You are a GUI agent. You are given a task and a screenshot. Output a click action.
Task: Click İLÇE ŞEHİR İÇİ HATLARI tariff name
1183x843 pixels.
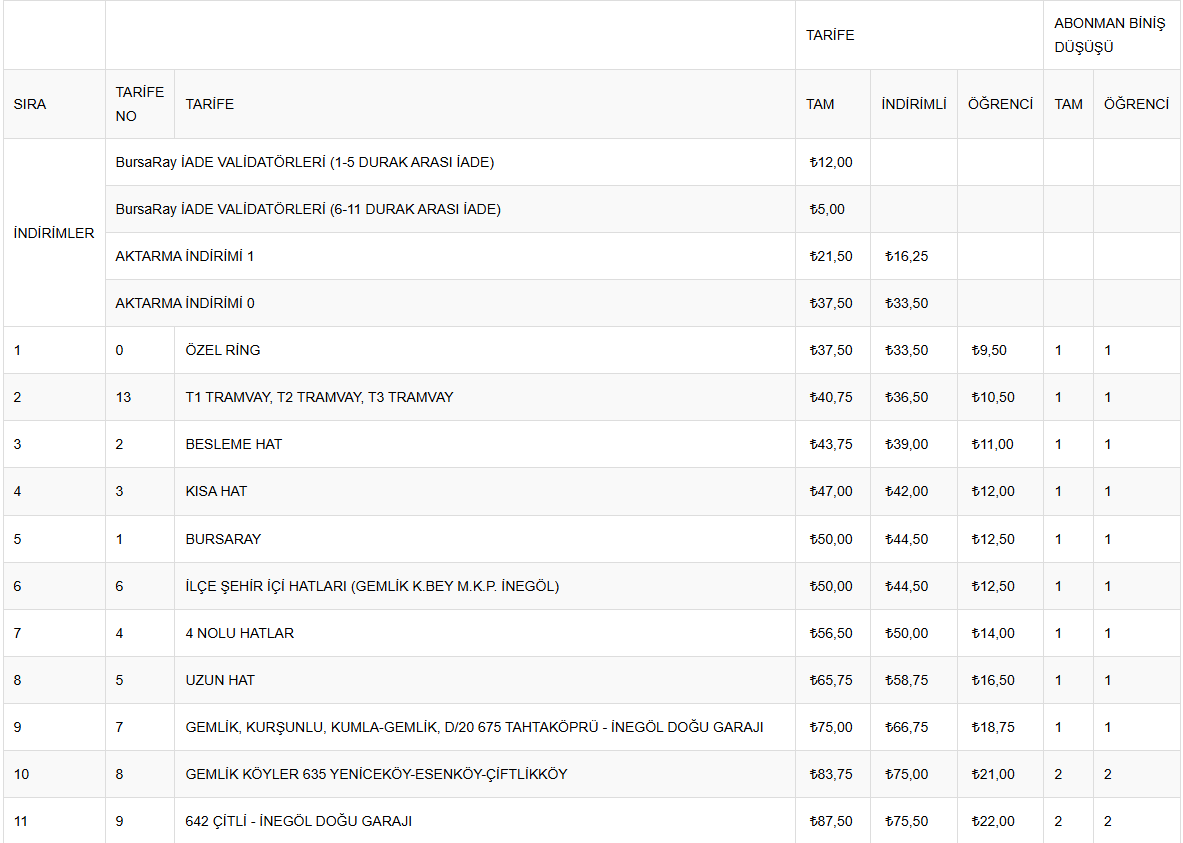tap(372, 586)
